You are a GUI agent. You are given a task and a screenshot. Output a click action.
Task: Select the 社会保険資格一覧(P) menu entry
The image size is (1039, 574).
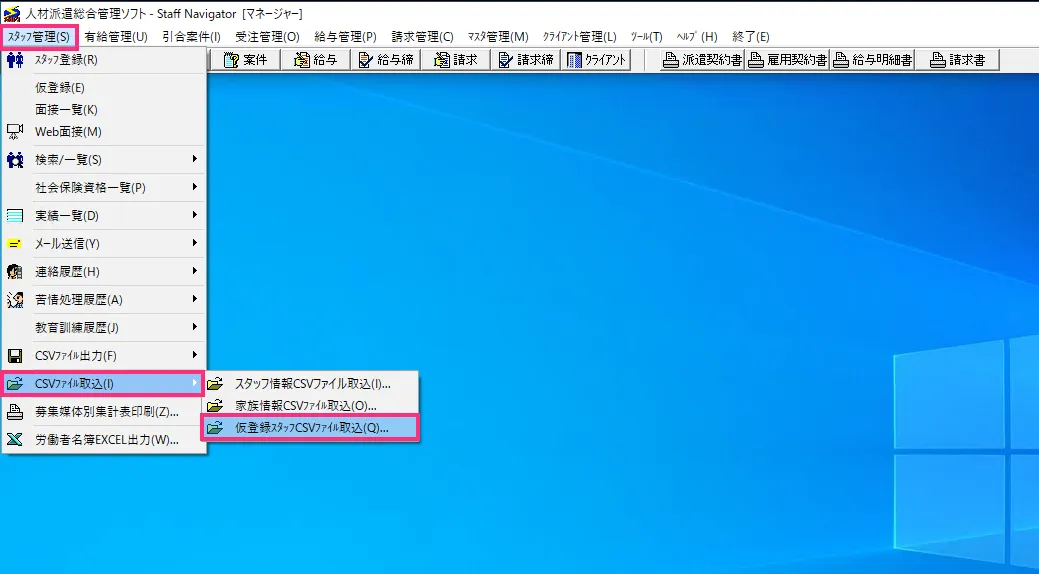point(105,187)
